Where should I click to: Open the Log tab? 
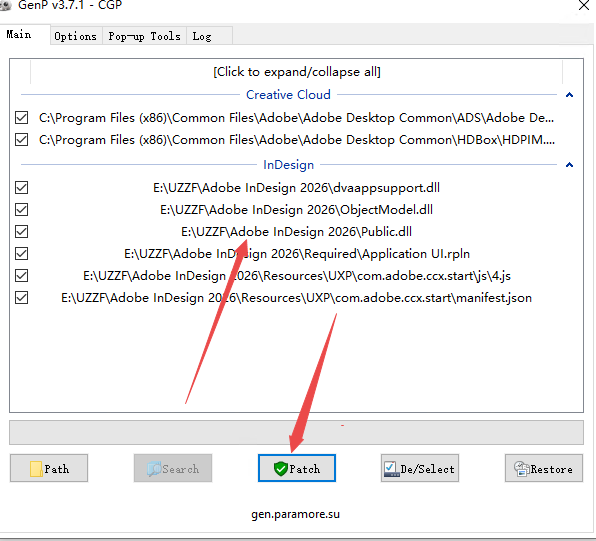point(202,36)
